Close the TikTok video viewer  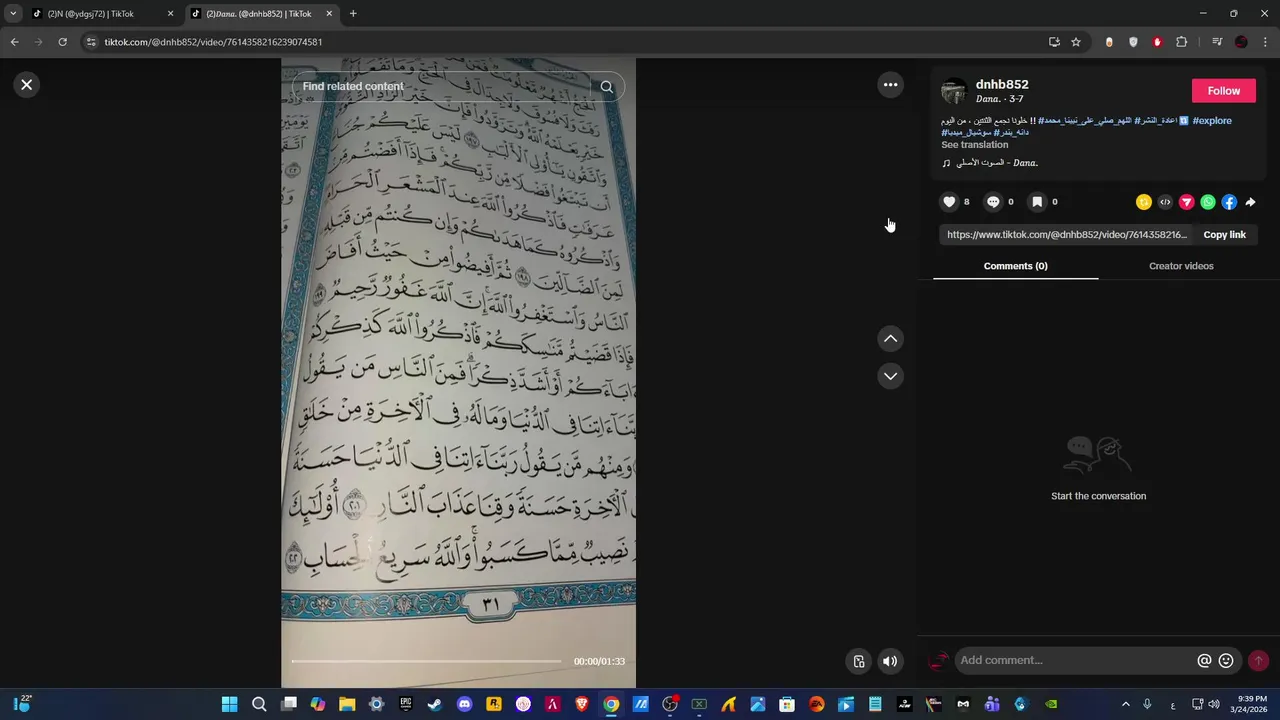click(x=27, y=85)
